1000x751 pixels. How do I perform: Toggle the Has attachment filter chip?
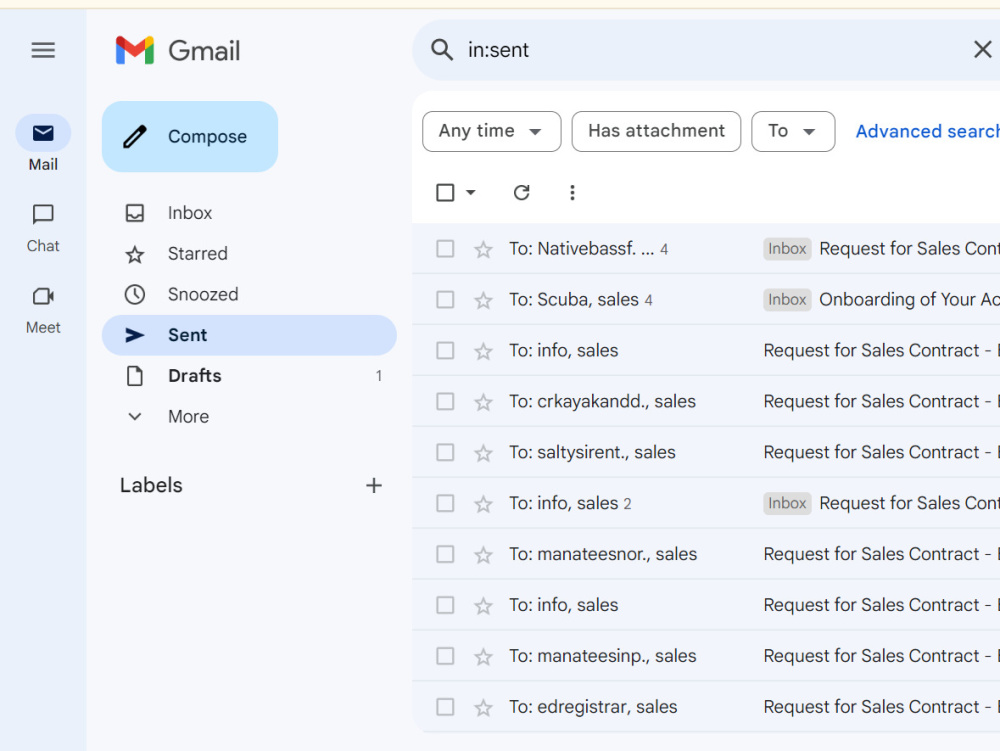[x=656, y=131]
